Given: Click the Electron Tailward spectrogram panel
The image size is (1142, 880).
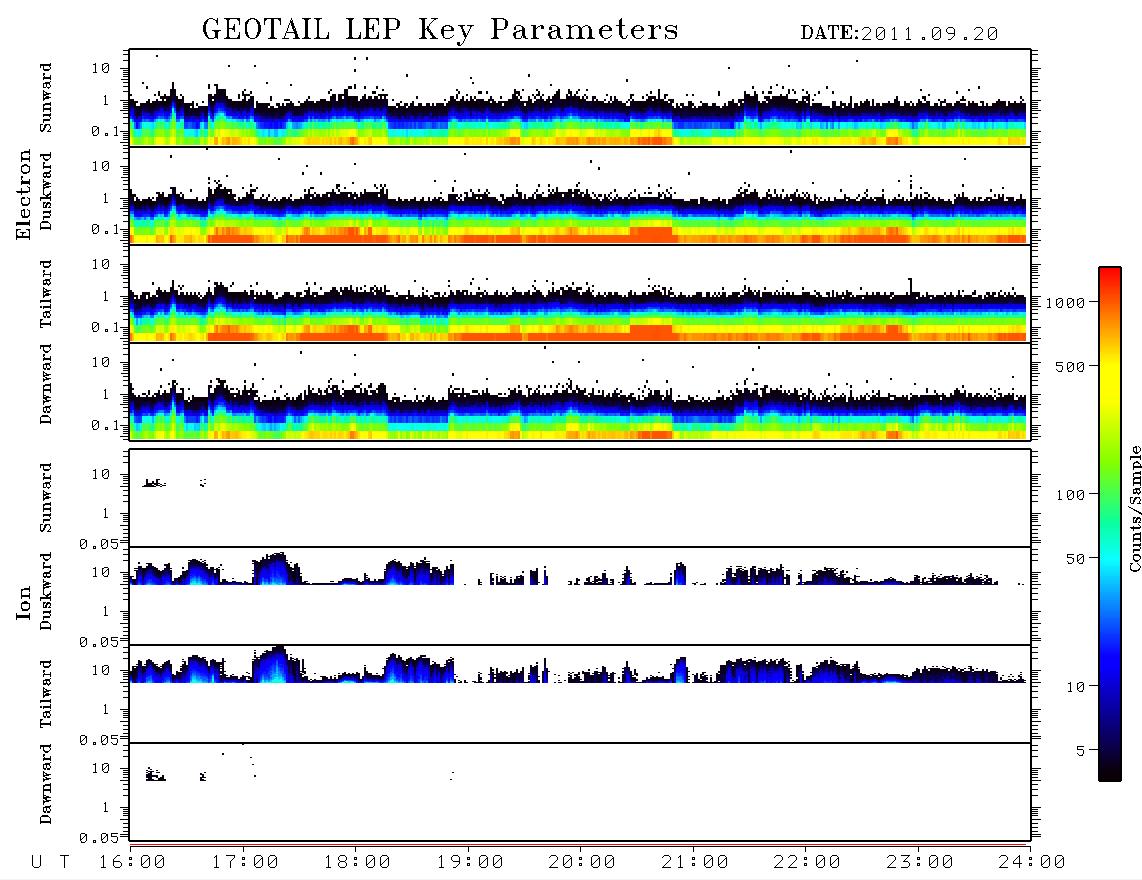Looking at the screenshot, I should click(580, 294).
